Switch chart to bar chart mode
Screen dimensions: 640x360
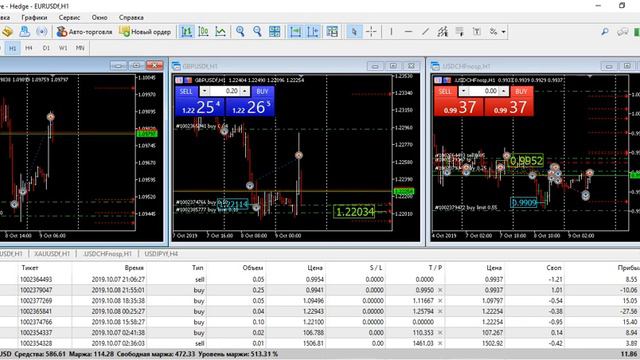[187, 32]
